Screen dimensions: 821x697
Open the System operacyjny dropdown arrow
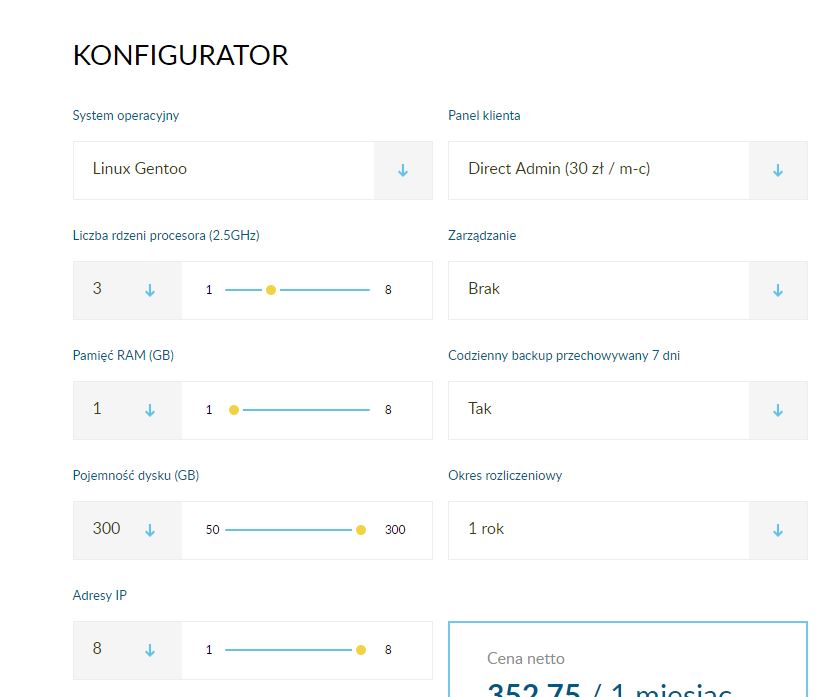pos(403,170)
